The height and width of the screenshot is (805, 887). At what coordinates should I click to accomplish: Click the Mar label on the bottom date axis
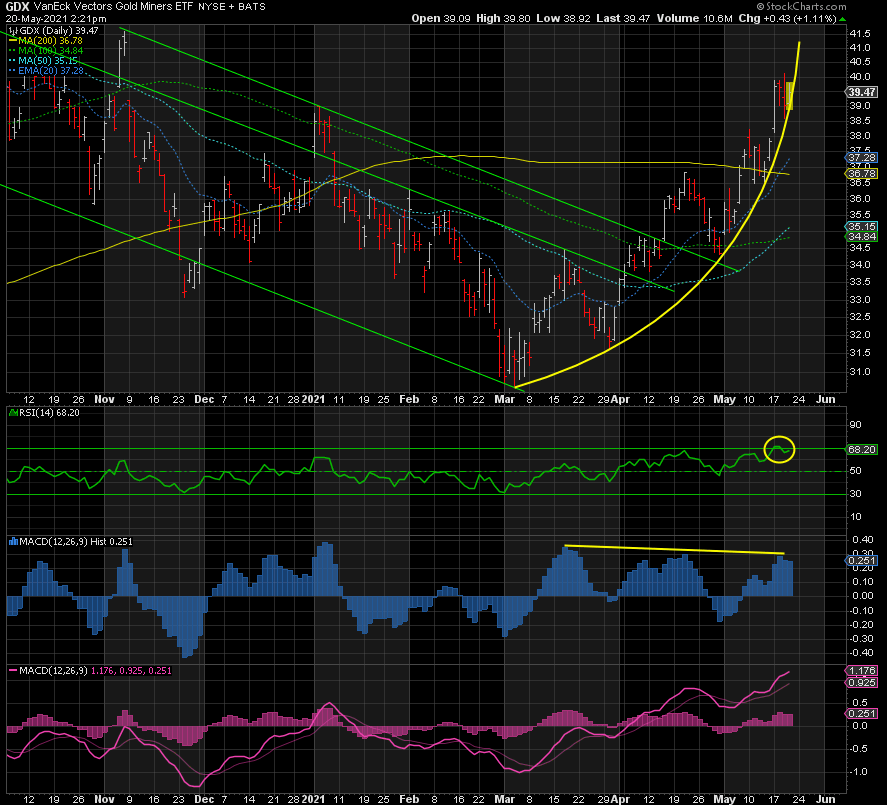(505, 799)
